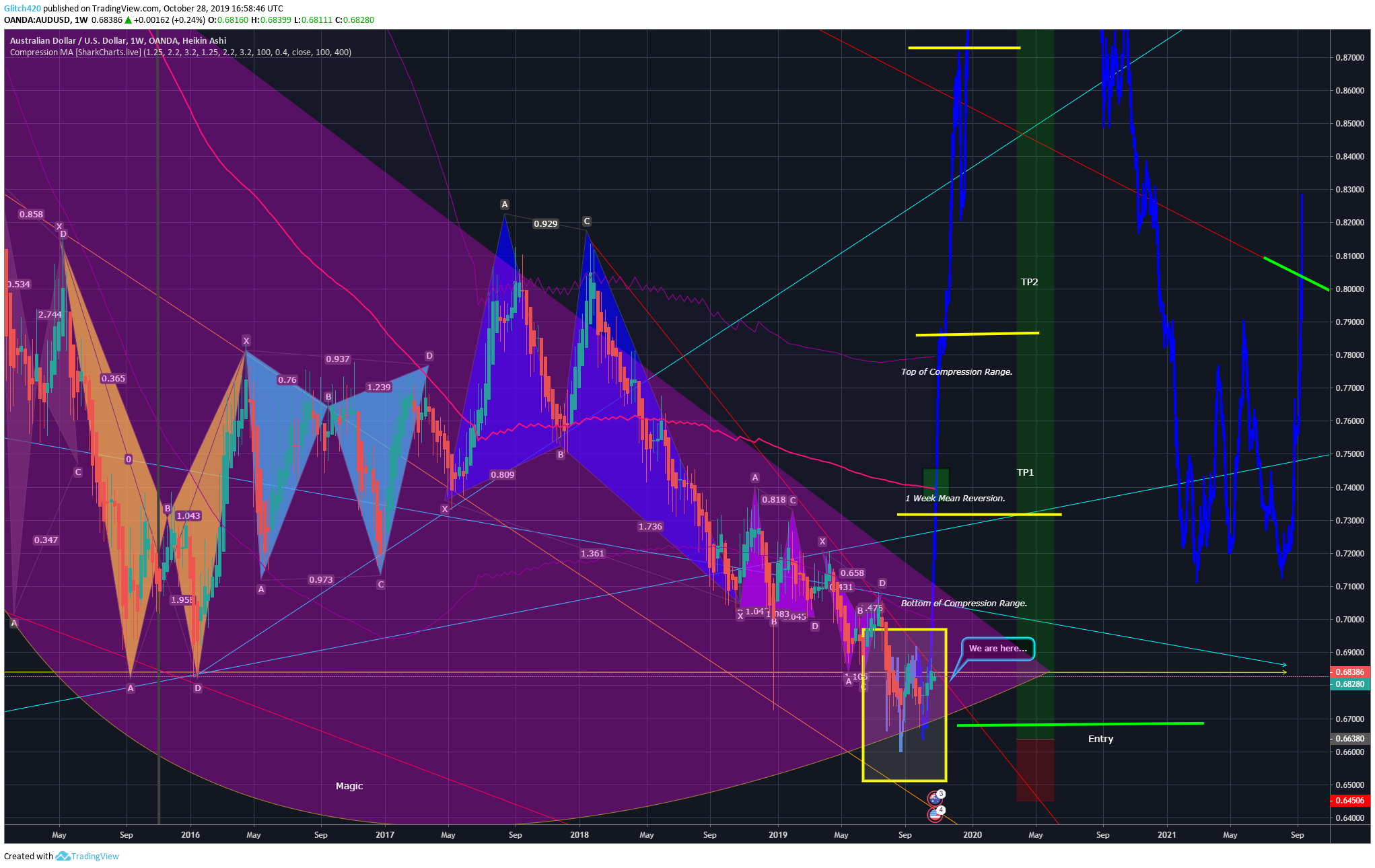Click the 0.66380 grey price label
This screenshot has height=868, width=1375.
[1349, 739]
